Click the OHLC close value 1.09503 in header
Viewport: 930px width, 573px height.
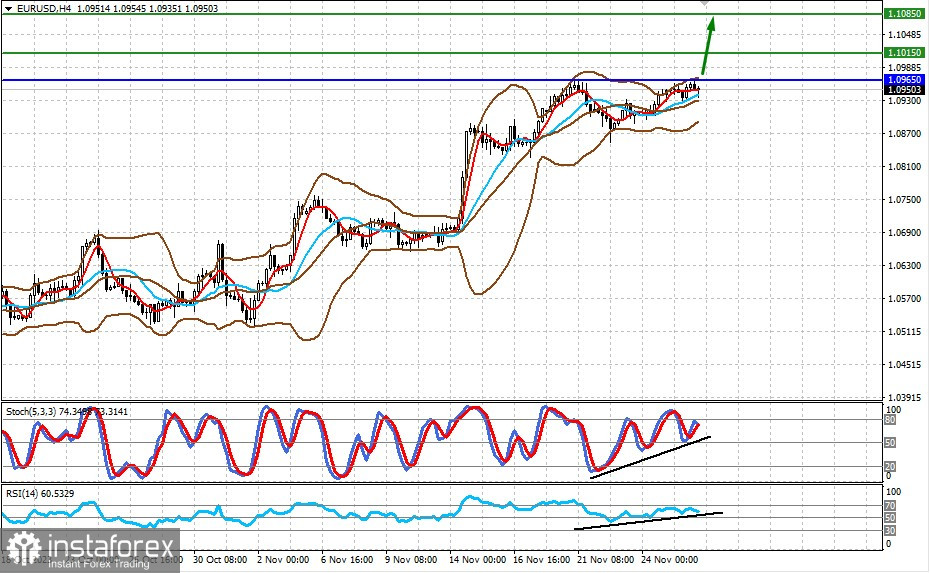202,9
